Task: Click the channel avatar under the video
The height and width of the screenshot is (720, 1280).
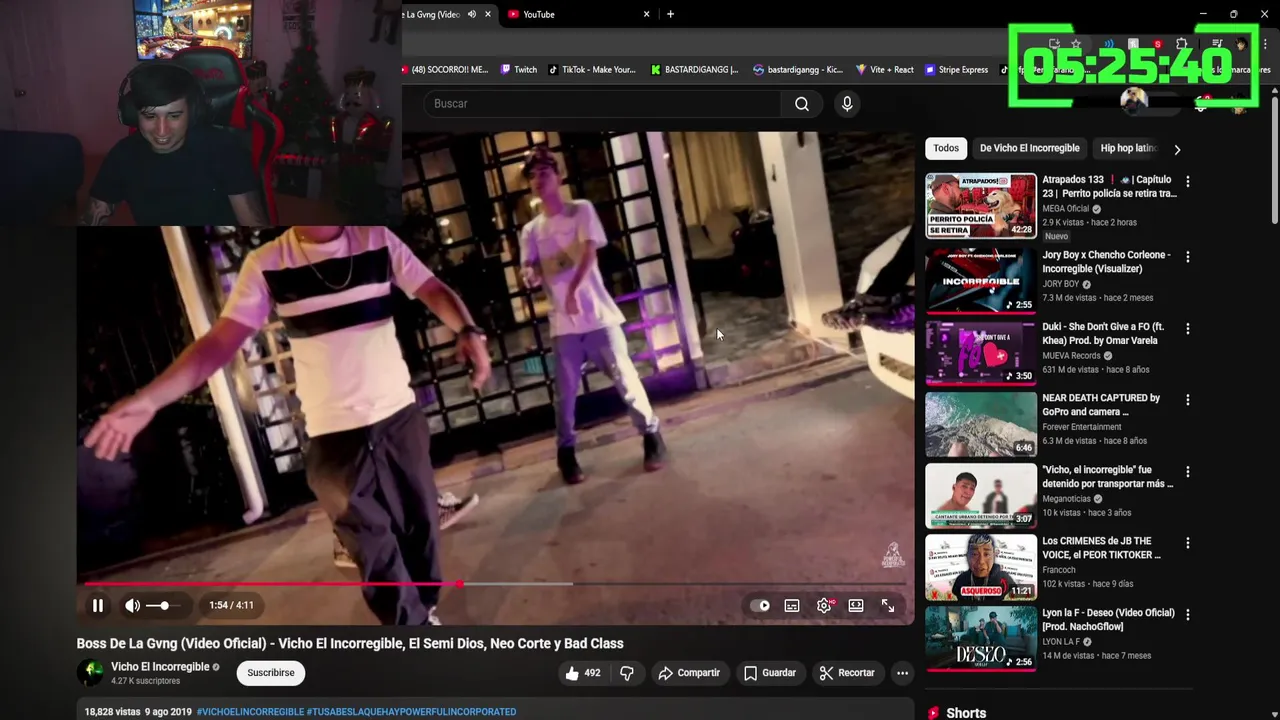Action: click(x=90, y=673)
